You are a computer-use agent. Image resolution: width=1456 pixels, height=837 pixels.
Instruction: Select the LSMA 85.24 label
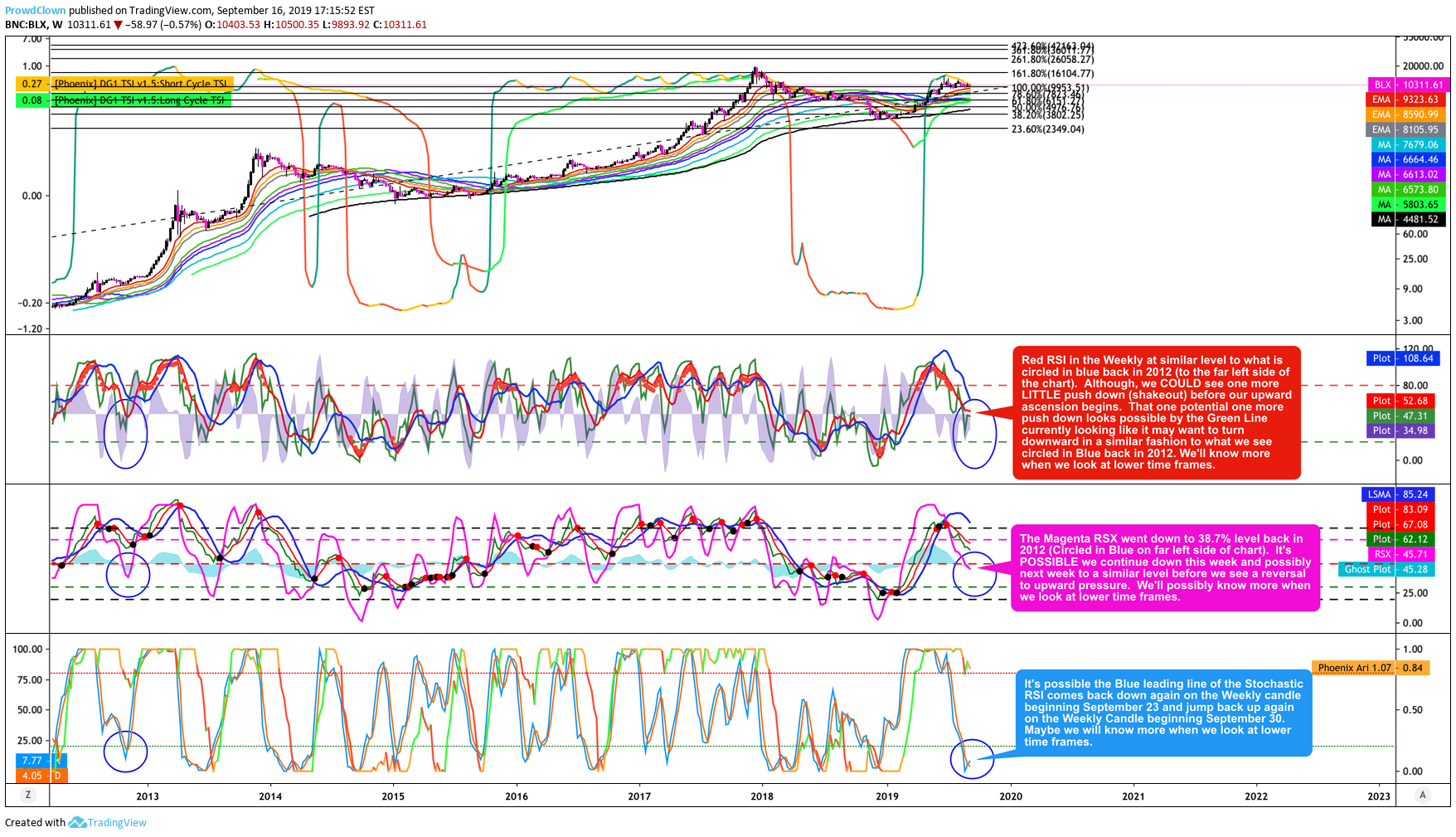1398,494
